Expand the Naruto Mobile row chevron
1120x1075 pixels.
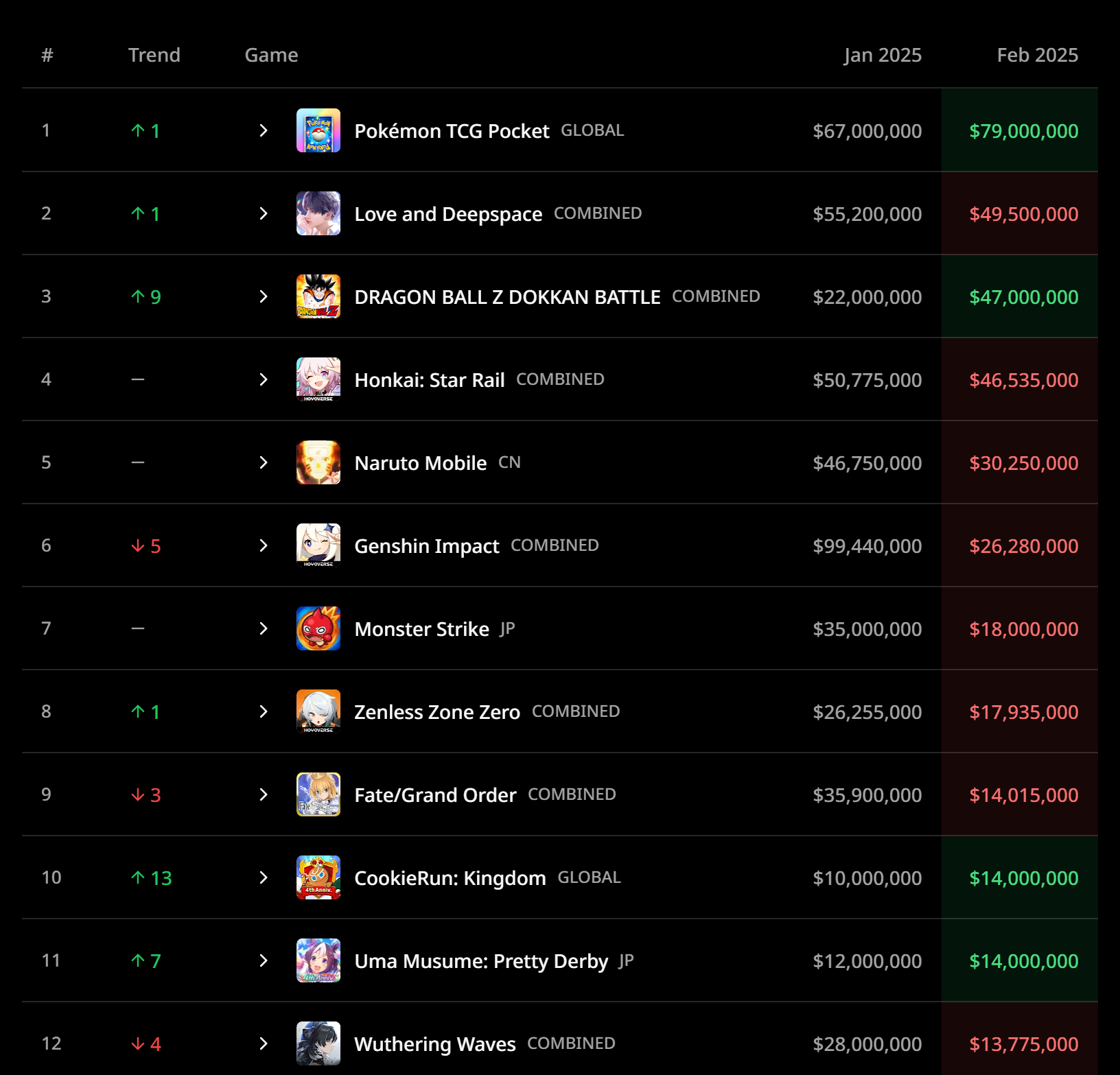tap(264, 462)
